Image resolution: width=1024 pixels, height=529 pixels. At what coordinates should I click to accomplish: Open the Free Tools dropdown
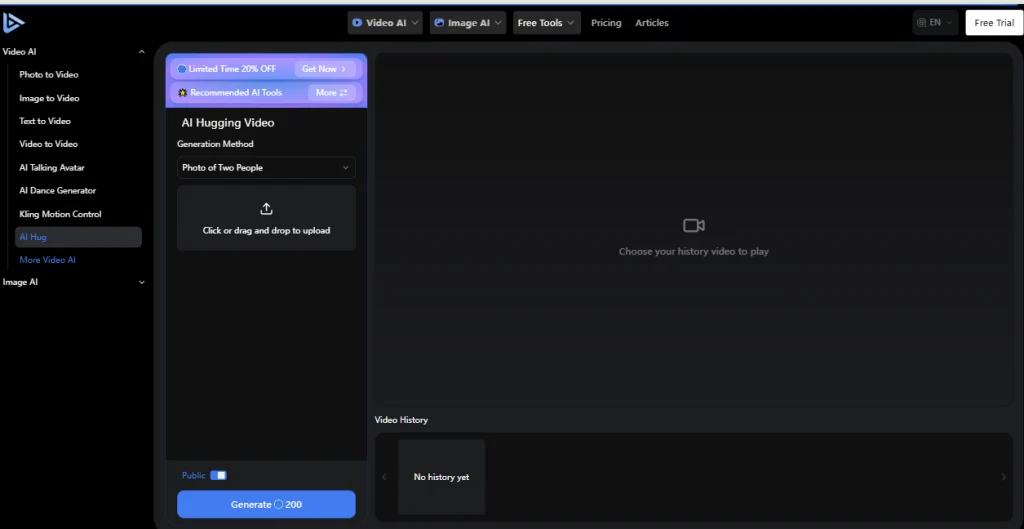[x=546, y=23]
